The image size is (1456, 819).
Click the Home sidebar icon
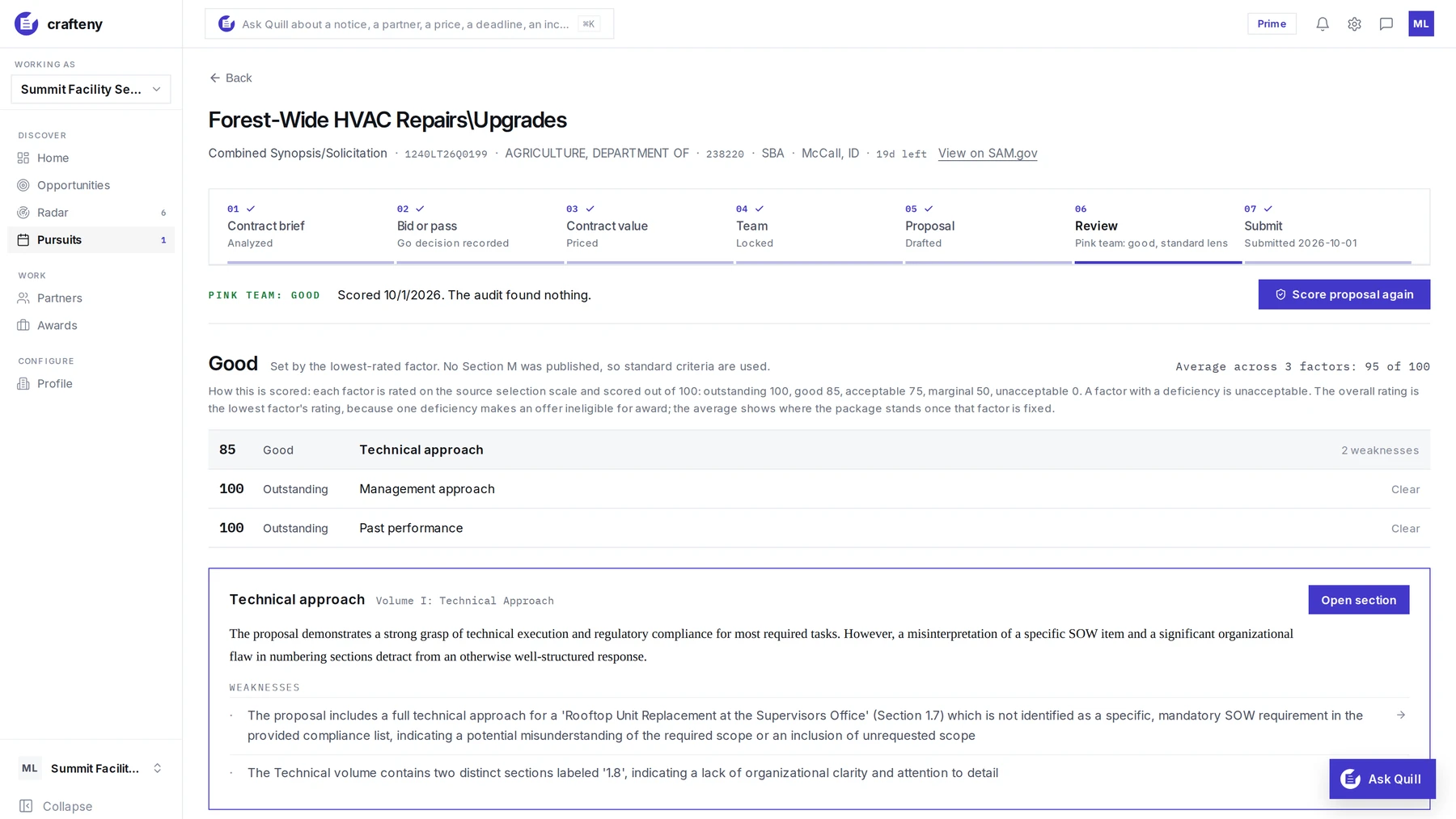tap(23, 158)
